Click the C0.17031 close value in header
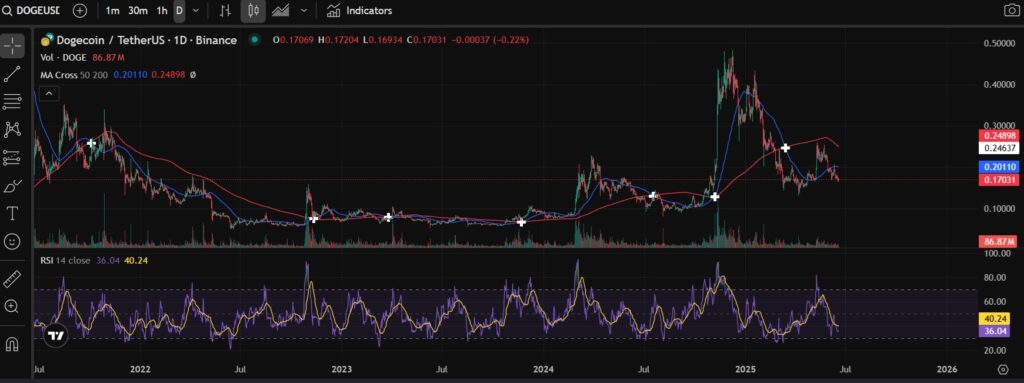 [428, 41]
